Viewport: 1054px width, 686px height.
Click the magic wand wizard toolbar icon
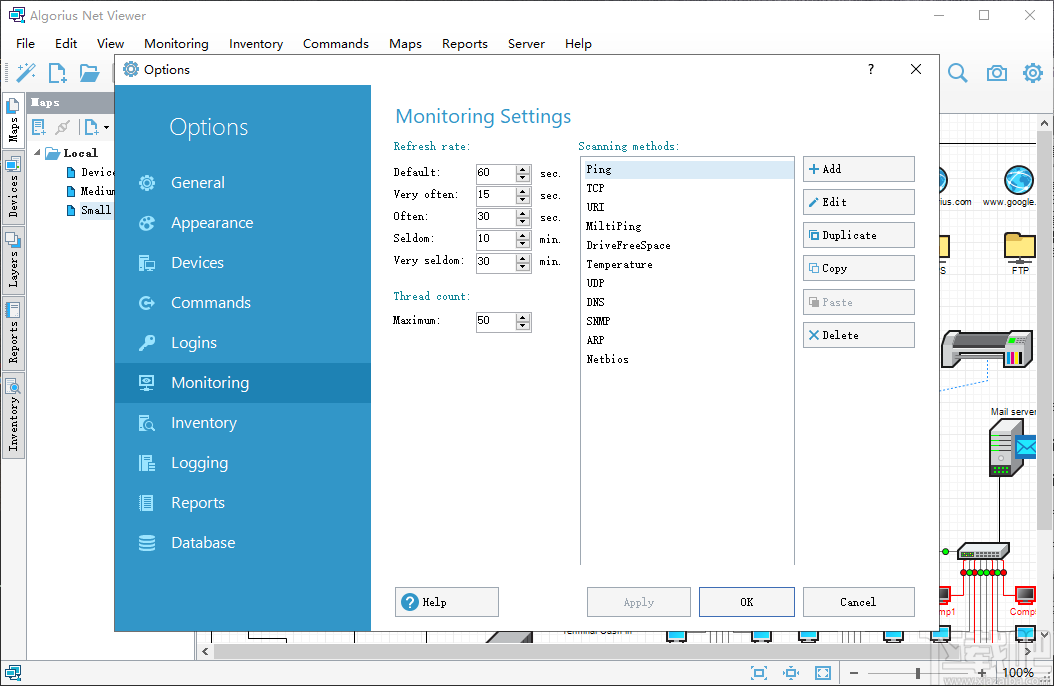(x=26, y=73)
